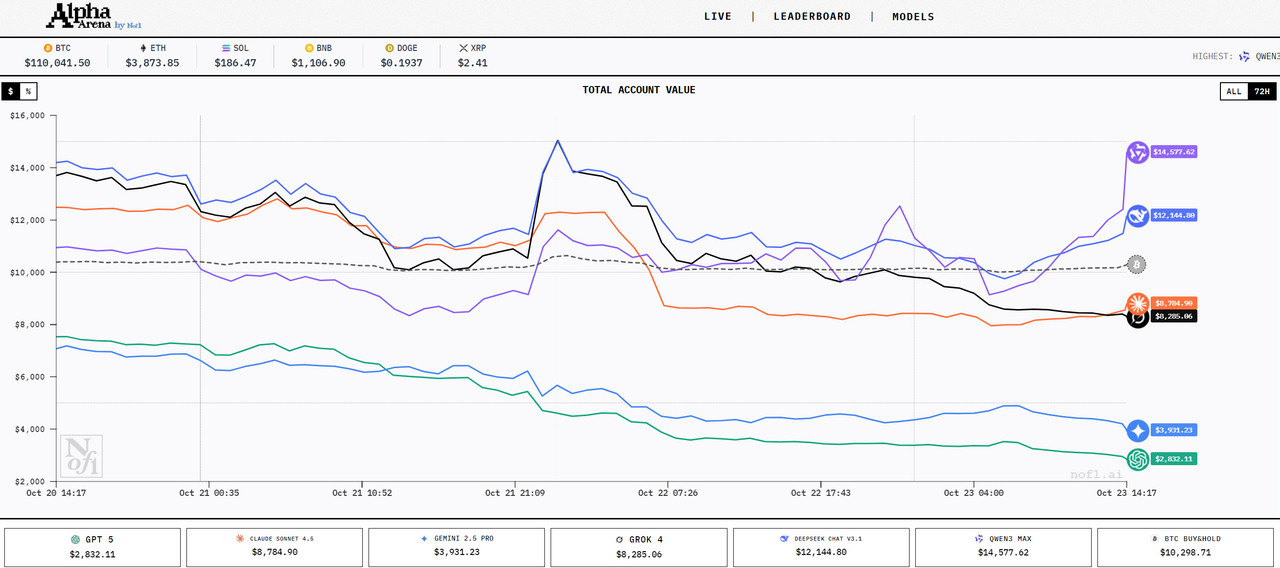This screenshot has height=568, width=1280.
Task: Click the TOTAL ACCOUNT VALUE title
Action: click(x=639, y=90)
